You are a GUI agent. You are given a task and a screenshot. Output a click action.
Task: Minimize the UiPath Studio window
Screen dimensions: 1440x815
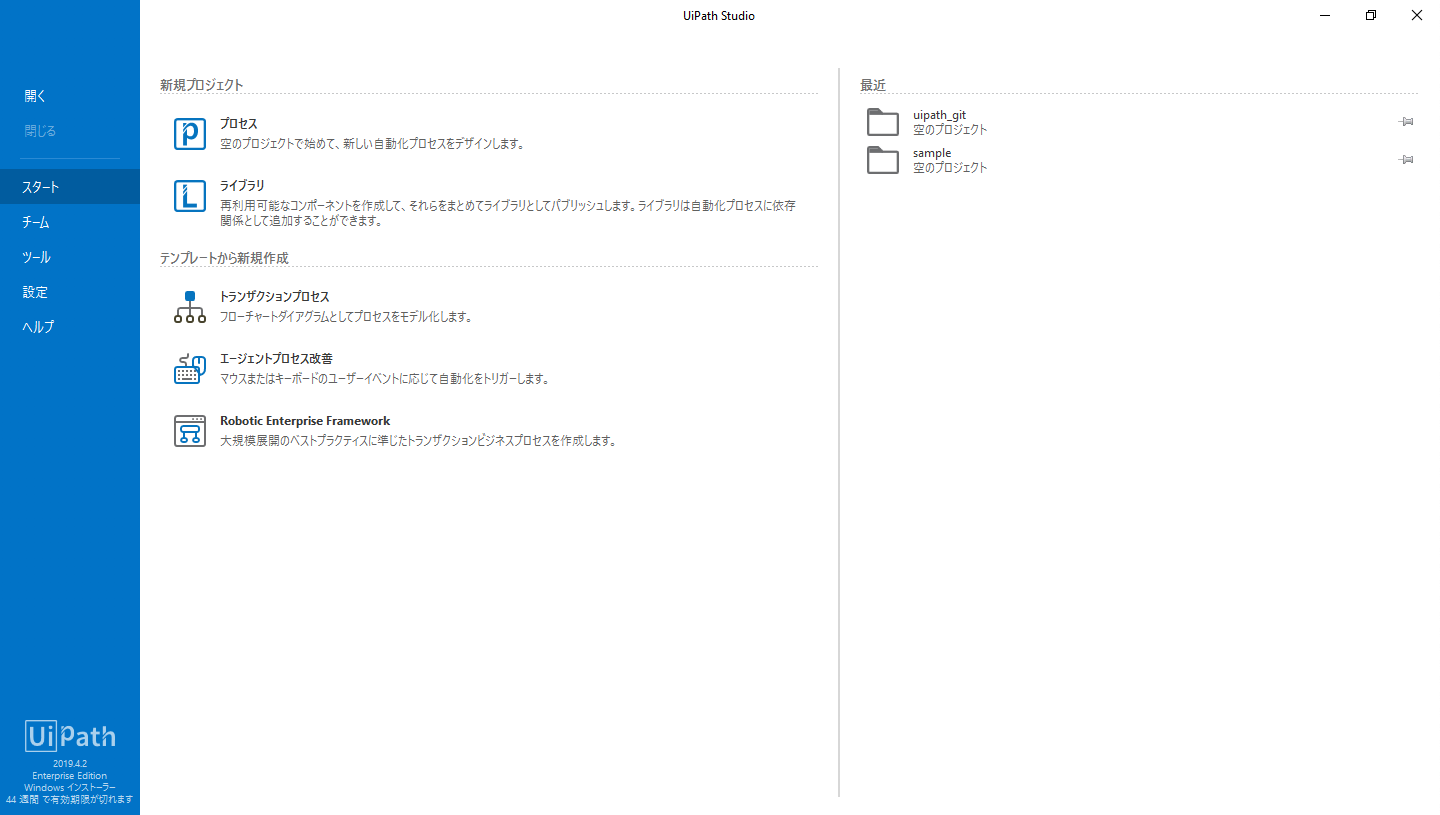[x=1324, y=15]
